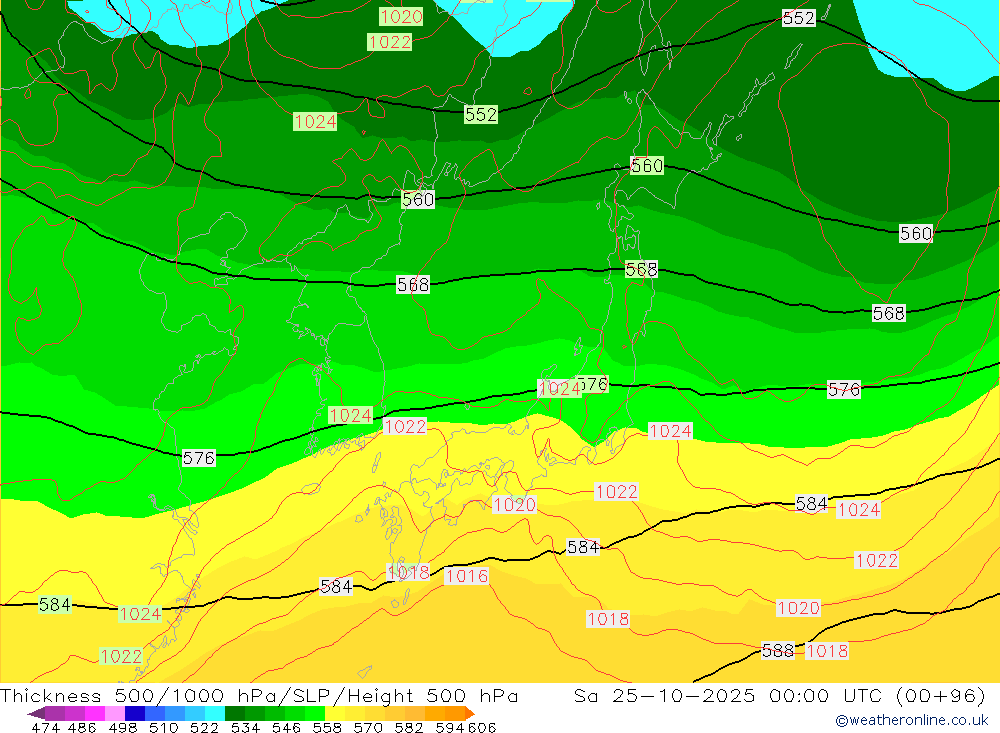Click the '1024' label overlapping the 576 label
This screenshot has height=733, width=1000.
click(559, 389)
